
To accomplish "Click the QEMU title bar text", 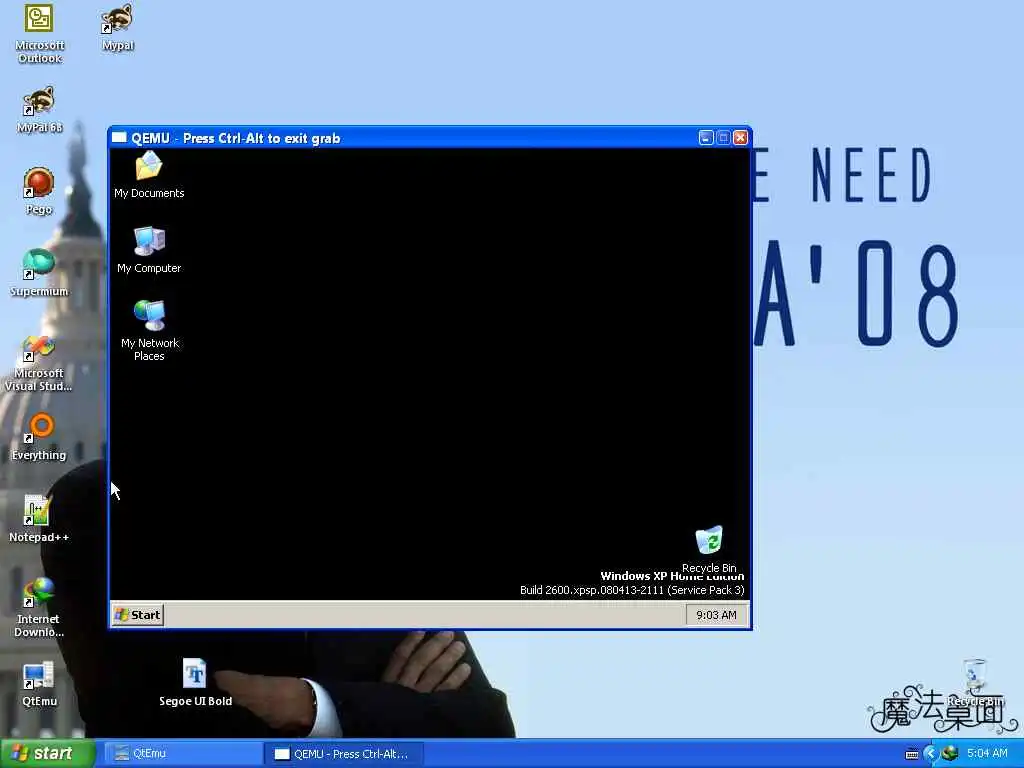I will tap(236, 138).
